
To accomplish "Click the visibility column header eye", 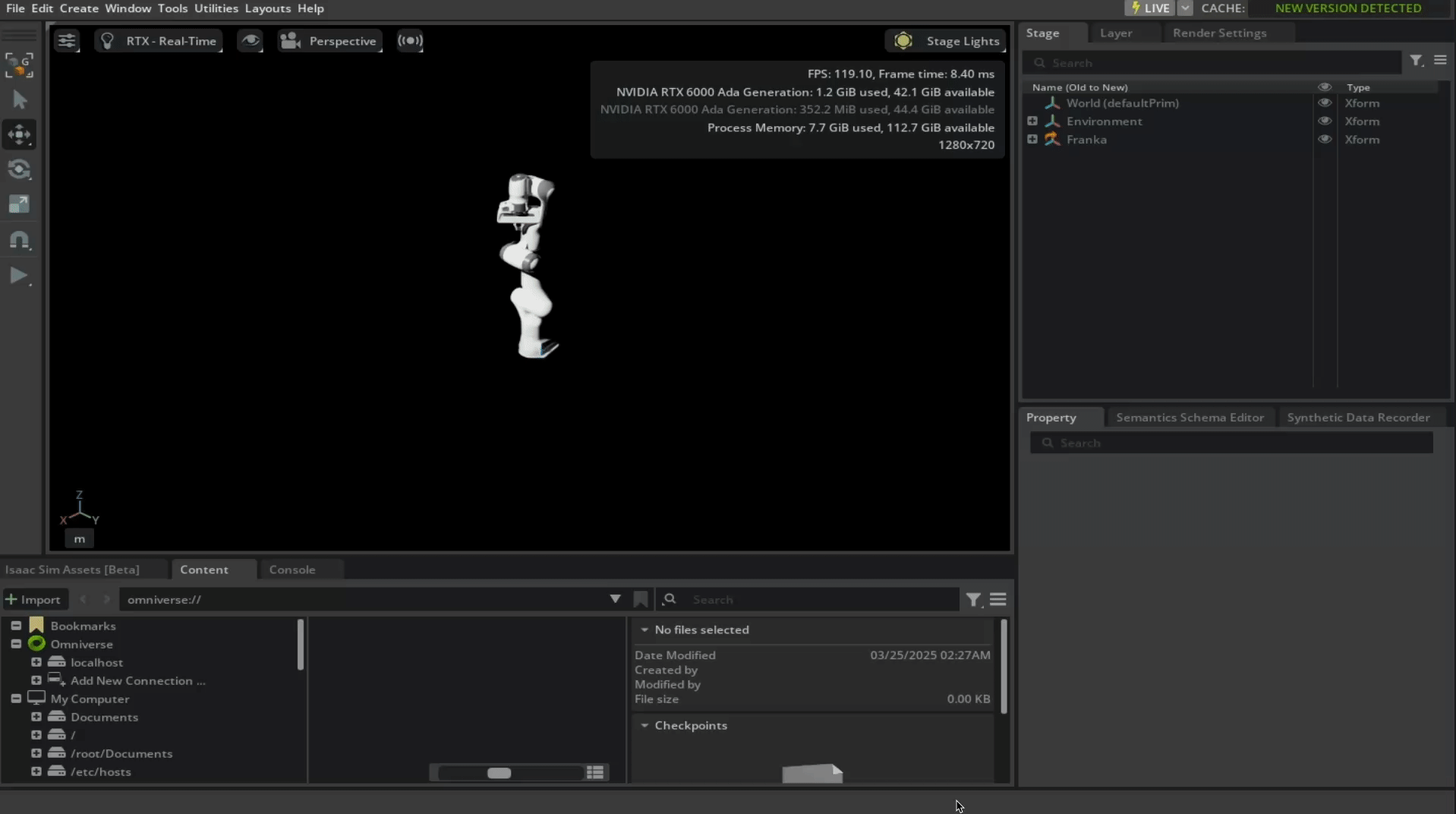I will (x=1325, y=87).
